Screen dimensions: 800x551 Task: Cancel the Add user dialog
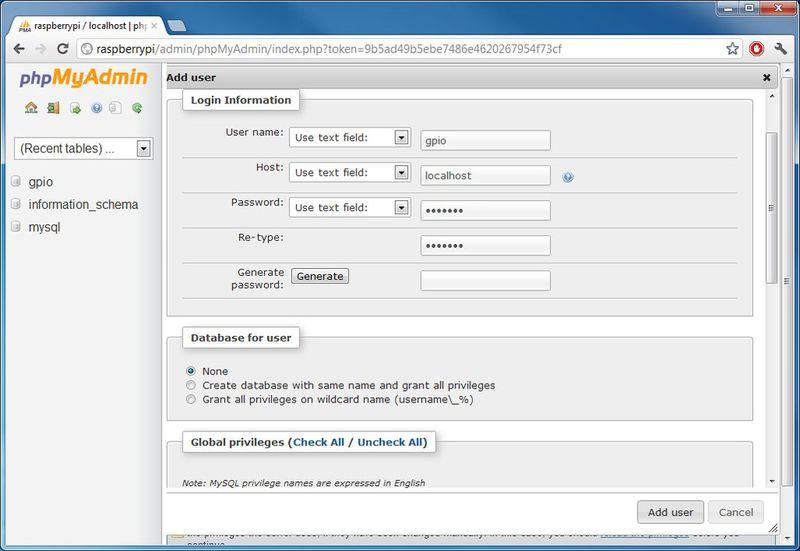(x=736, y=512)
